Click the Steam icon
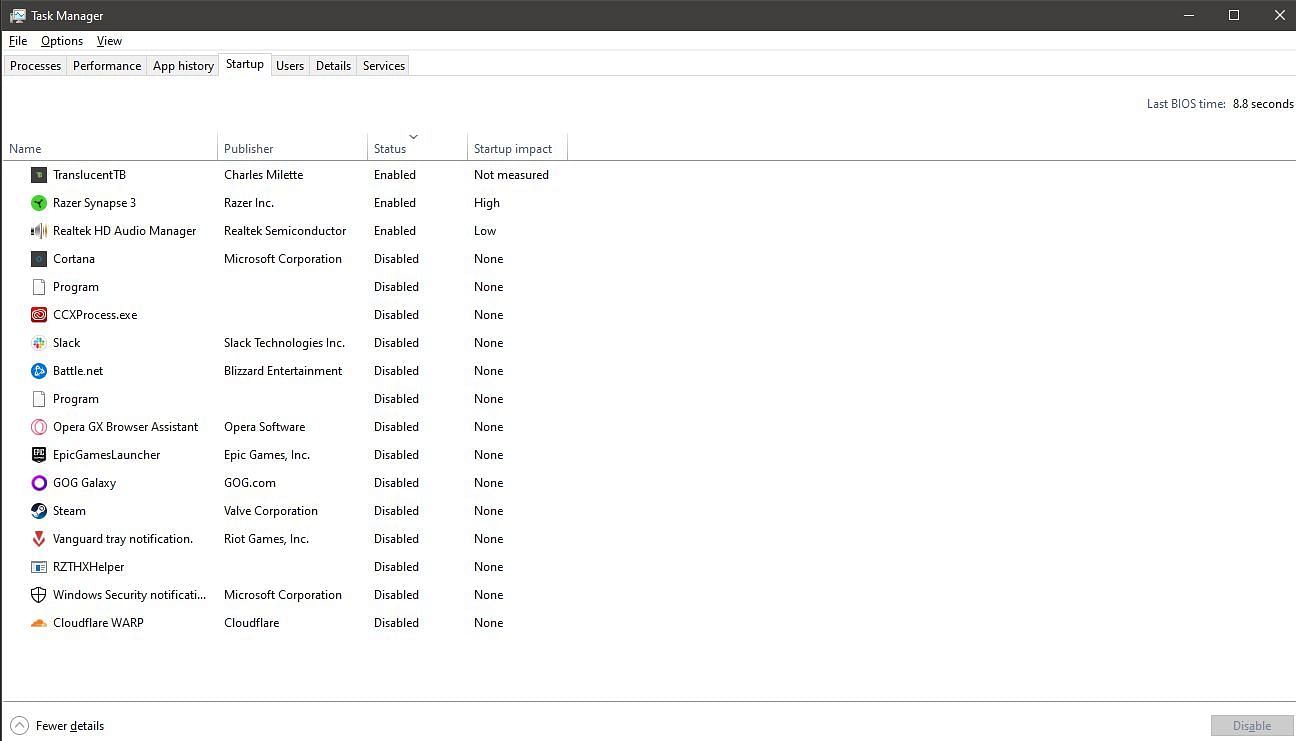This screenshot has width=1296, height=741. tap(39, 511)
